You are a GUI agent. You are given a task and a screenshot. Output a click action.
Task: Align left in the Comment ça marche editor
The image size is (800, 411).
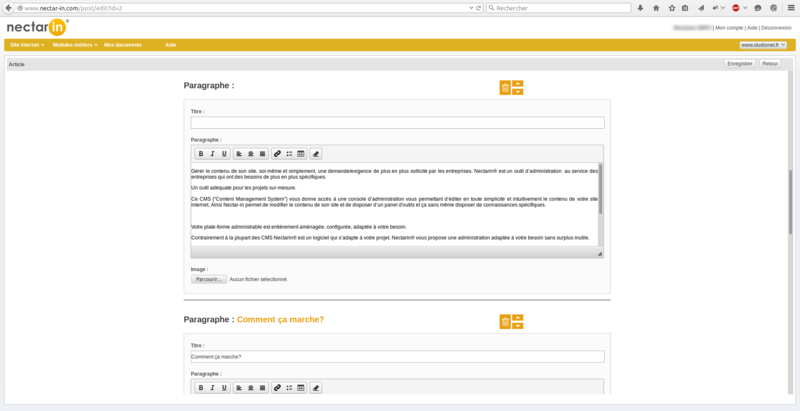point(239,388)
